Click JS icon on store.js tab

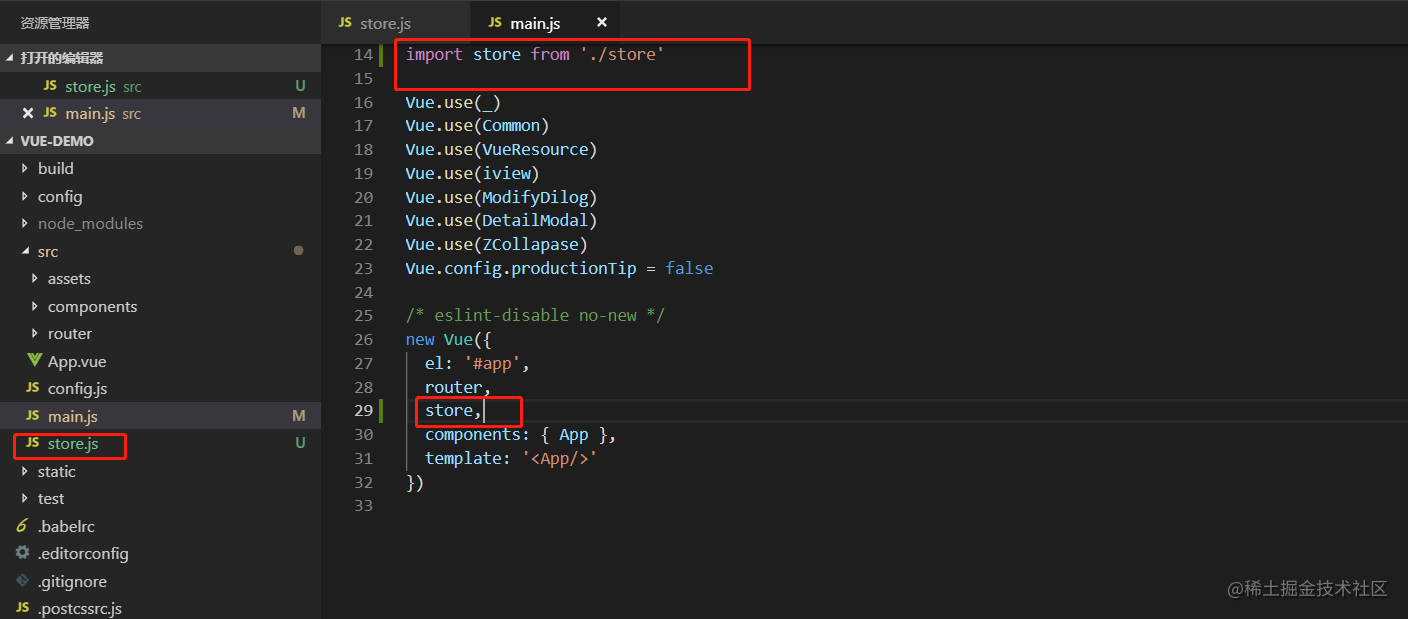[x=345, y=22]
